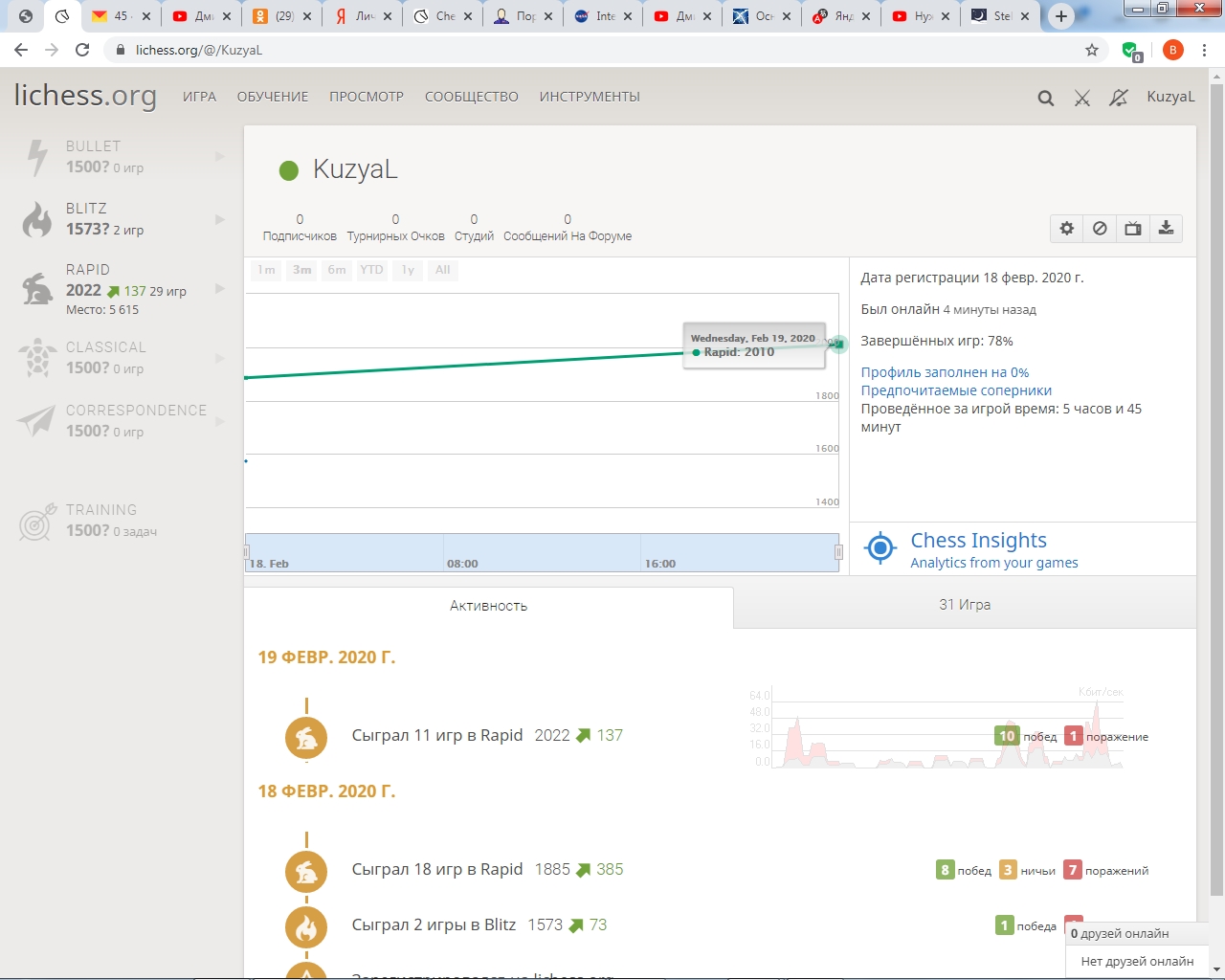Open ИГРА menu
This screenshot has height=980, width=1225.
[x=199, y=97]
